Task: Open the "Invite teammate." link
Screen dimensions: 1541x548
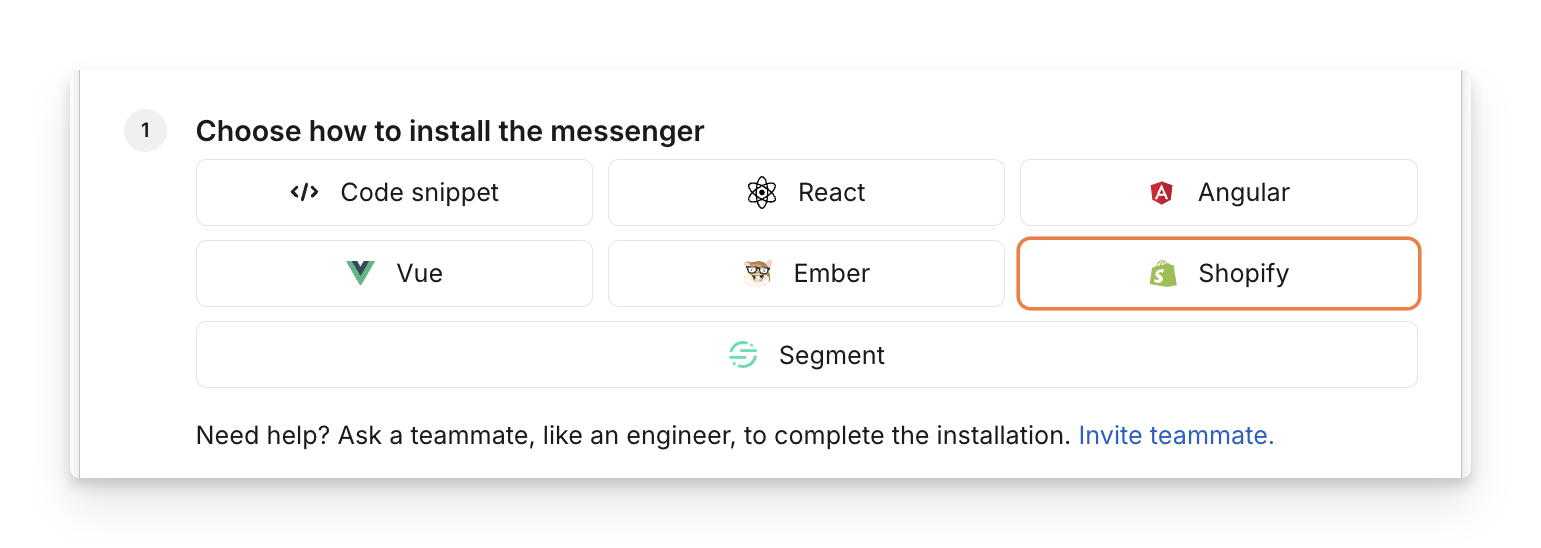Action: [1176, 435]
